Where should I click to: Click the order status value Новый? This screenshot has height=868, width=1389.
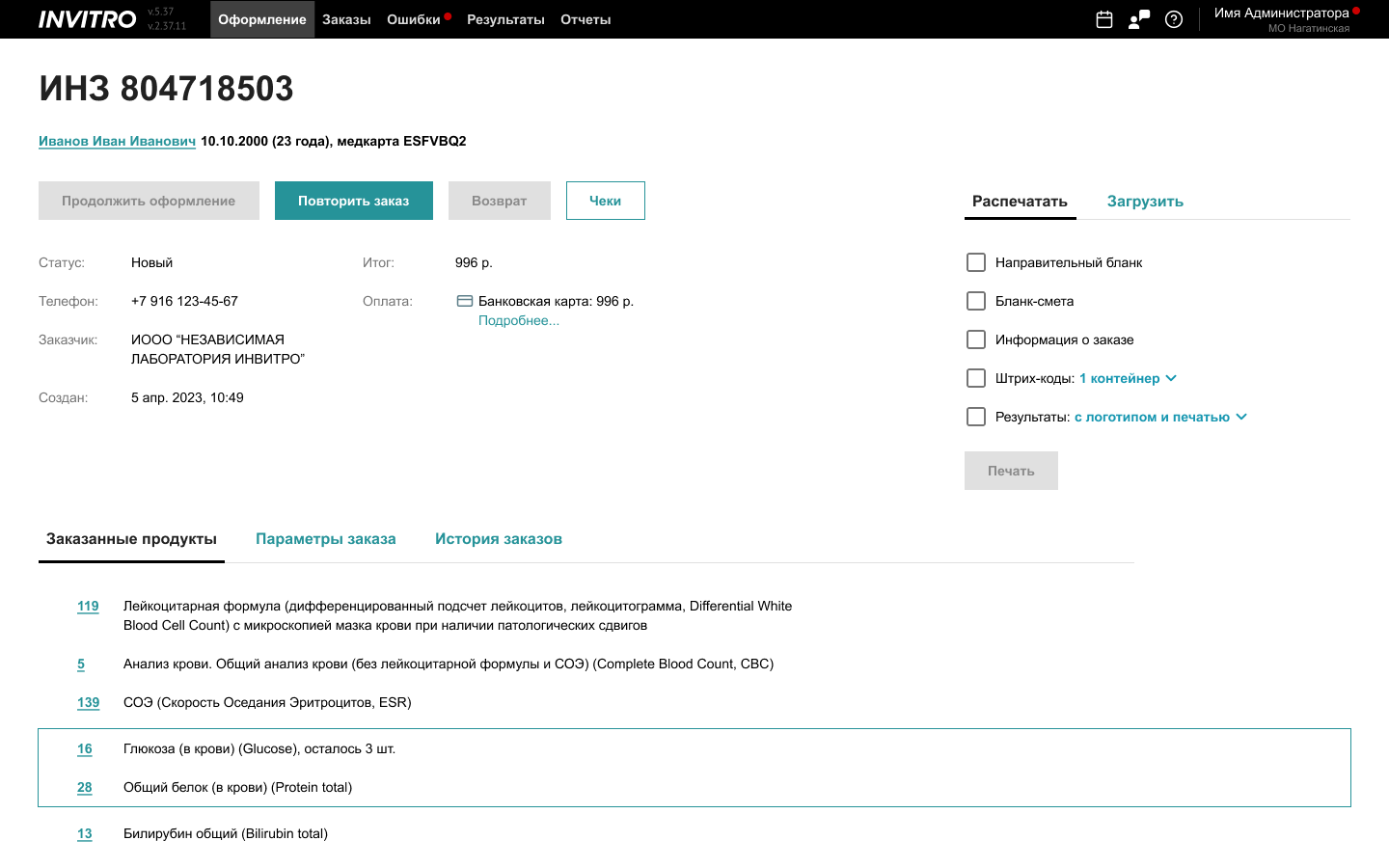pyautogui.click(x=151, y=262)
